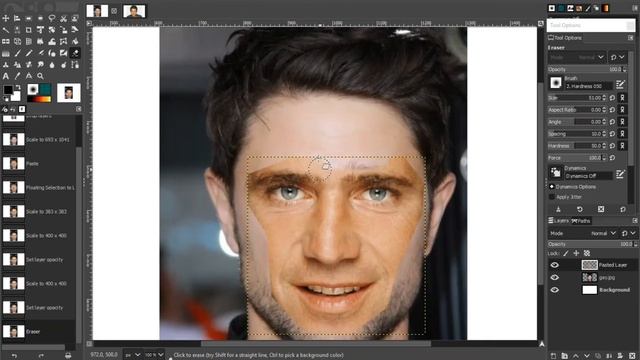Hide the Background layer via eye icon

(x=554, y=290)
